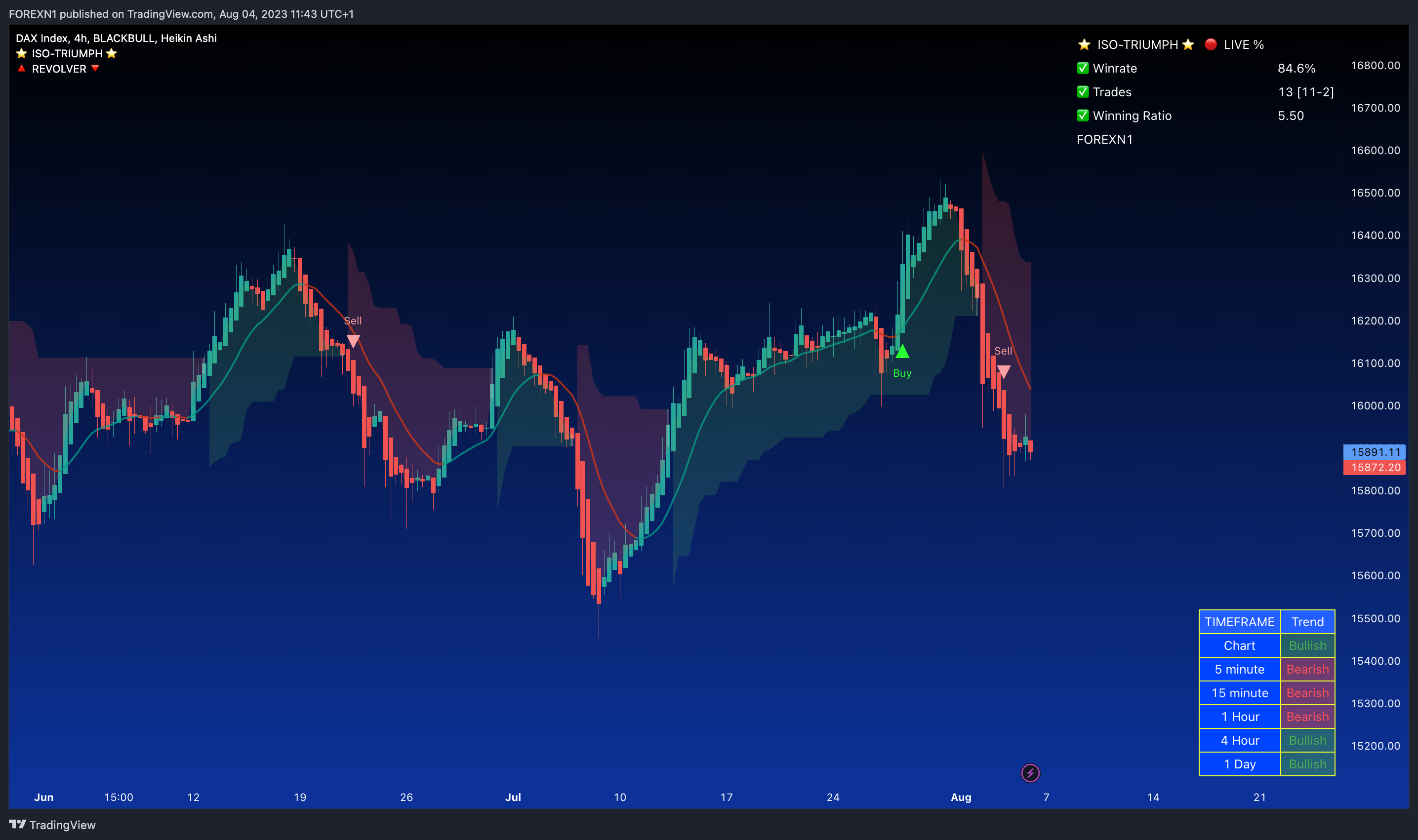Click the 84.6% winrate value

point(1296,68)
